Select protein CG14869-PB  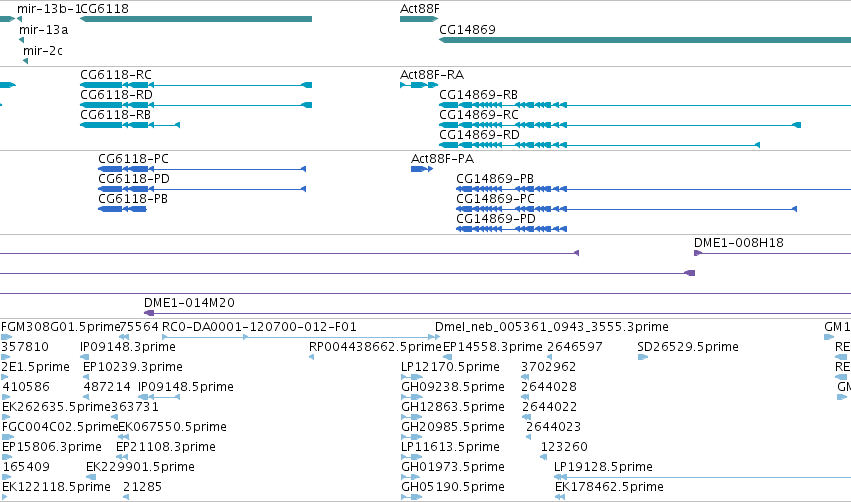653,189
